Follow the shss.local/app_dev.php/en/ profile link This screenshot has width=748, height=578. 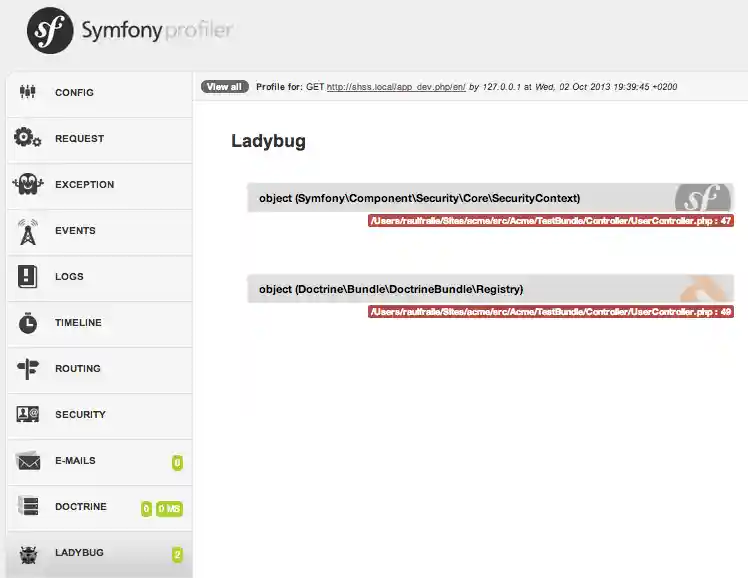pyautogui.click(x=396, y=87)
